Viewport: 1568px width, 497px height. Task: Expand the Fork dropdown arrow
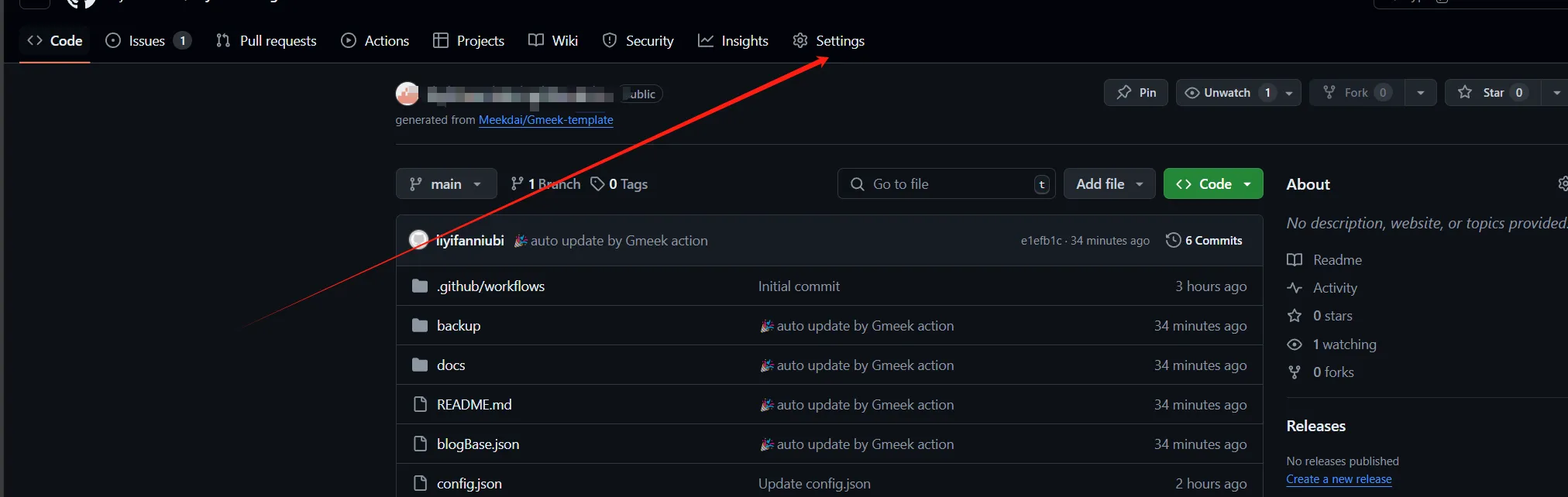tap(1420, 93)
